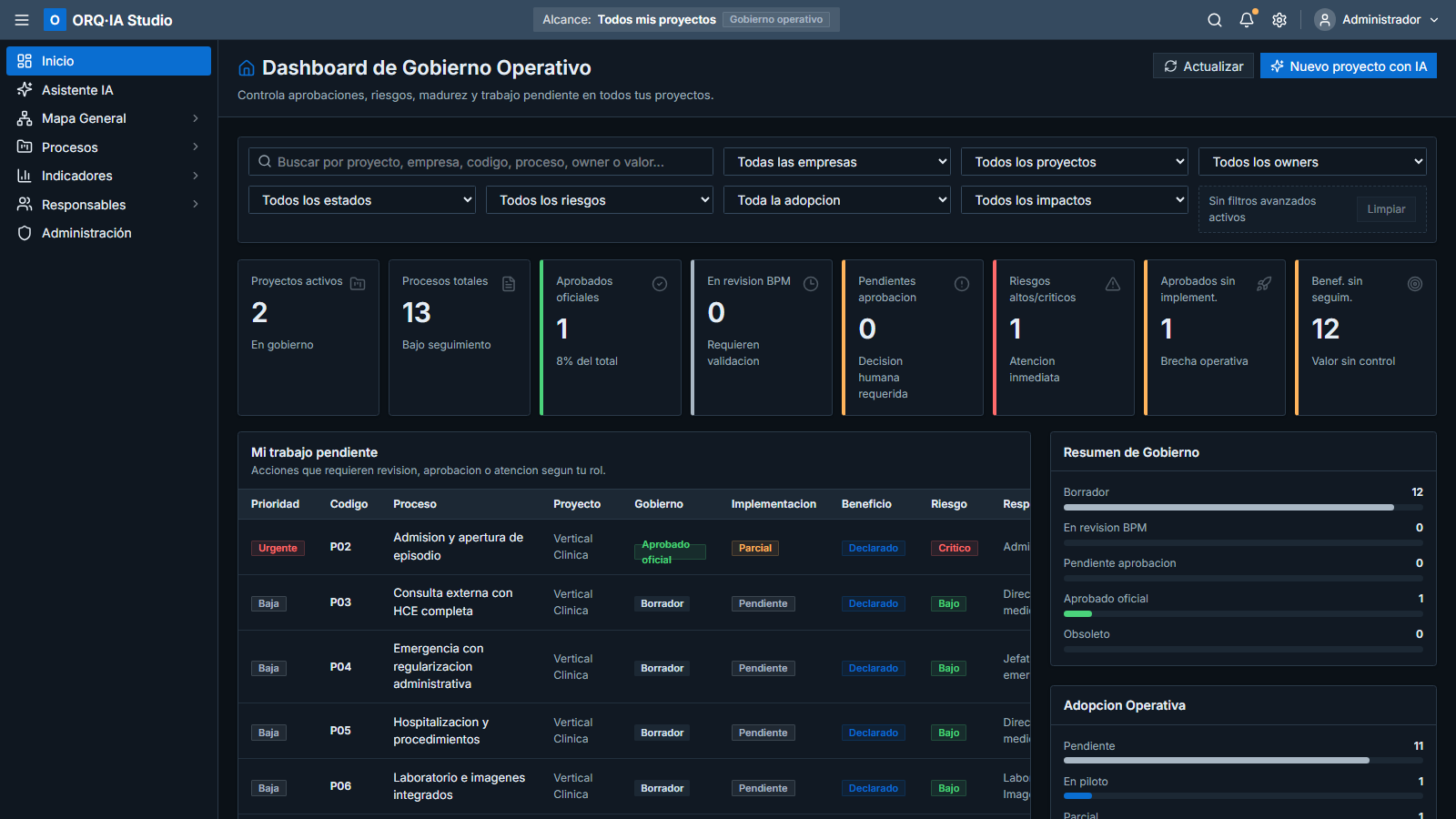Click Hospitalizacion y procedimientos process name
The height and width of the screenshot is (819, 1456).
441,731
